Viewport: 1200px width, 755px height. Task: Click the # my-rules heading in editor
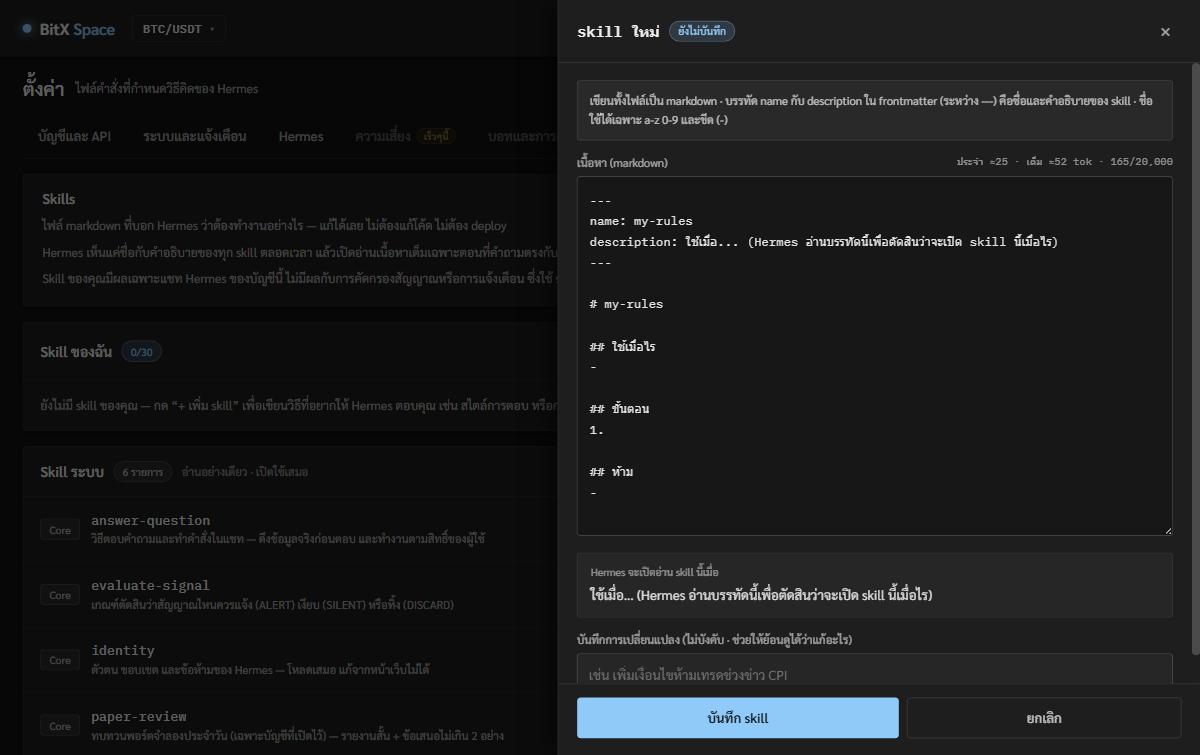pos(626,304)
